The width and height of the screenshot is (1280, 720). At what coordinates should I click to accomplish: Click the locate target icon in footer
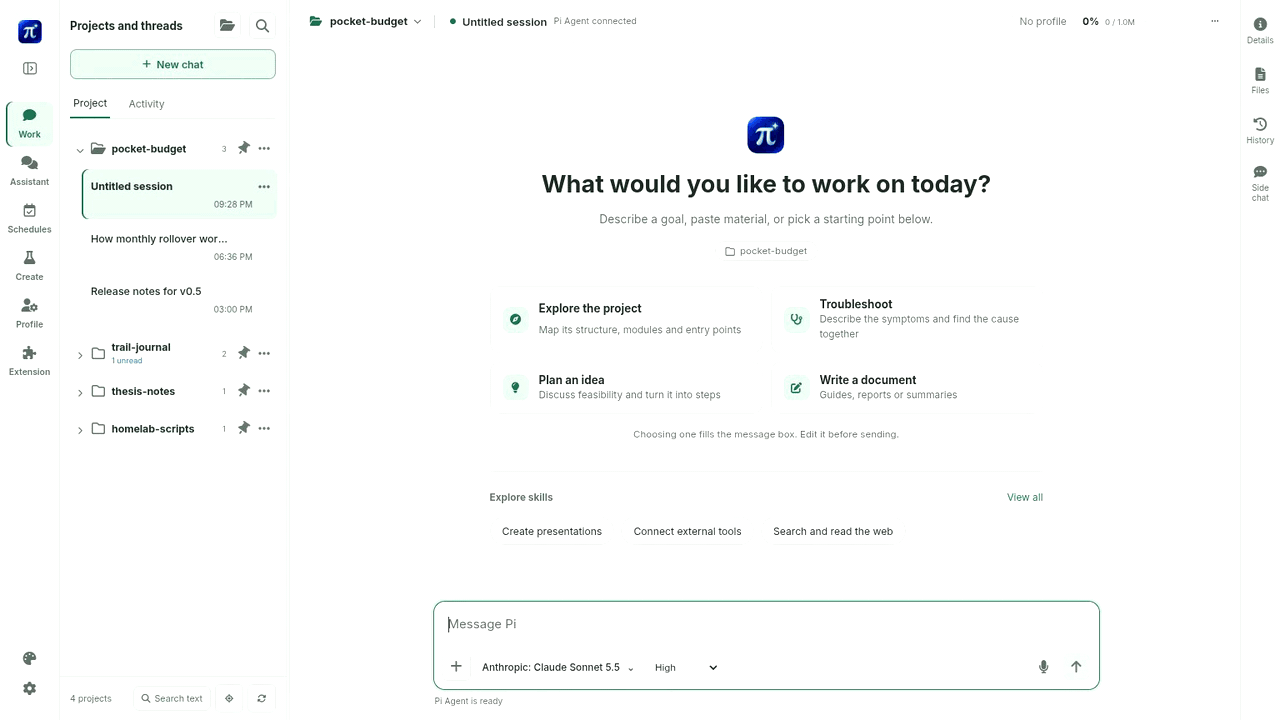coord(229,698)
